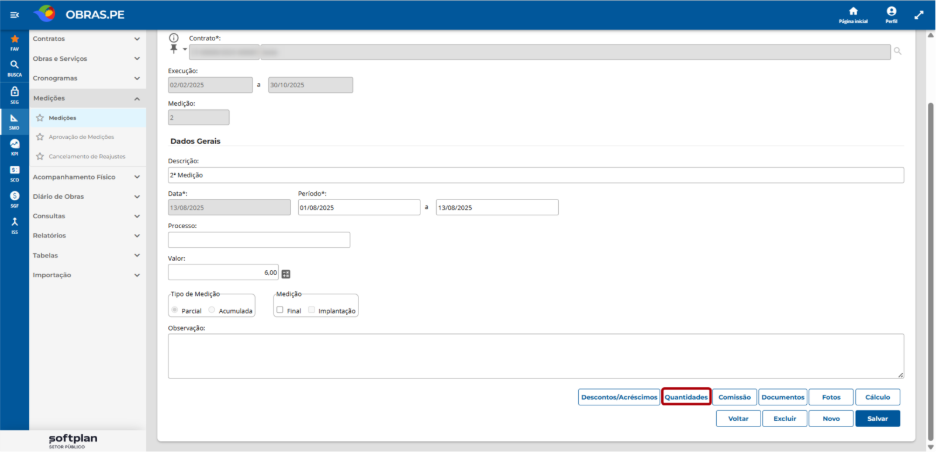Open the SEG lock module icon
This screenshot has height=453, width=936.
14,91
